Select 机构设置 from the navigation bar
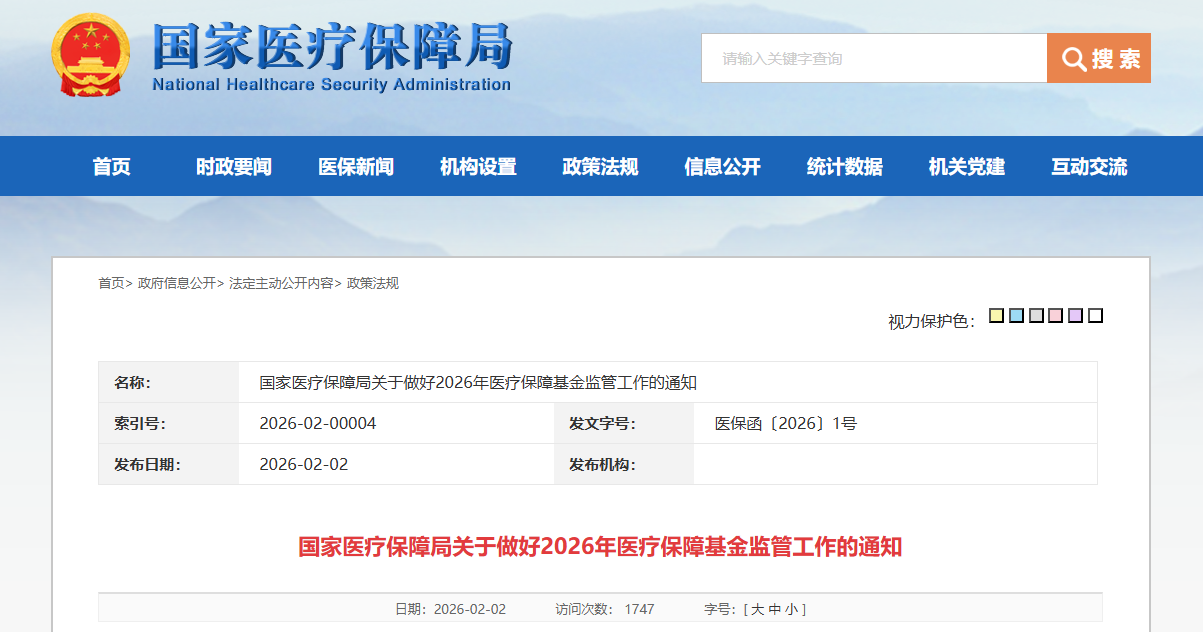 478,167
